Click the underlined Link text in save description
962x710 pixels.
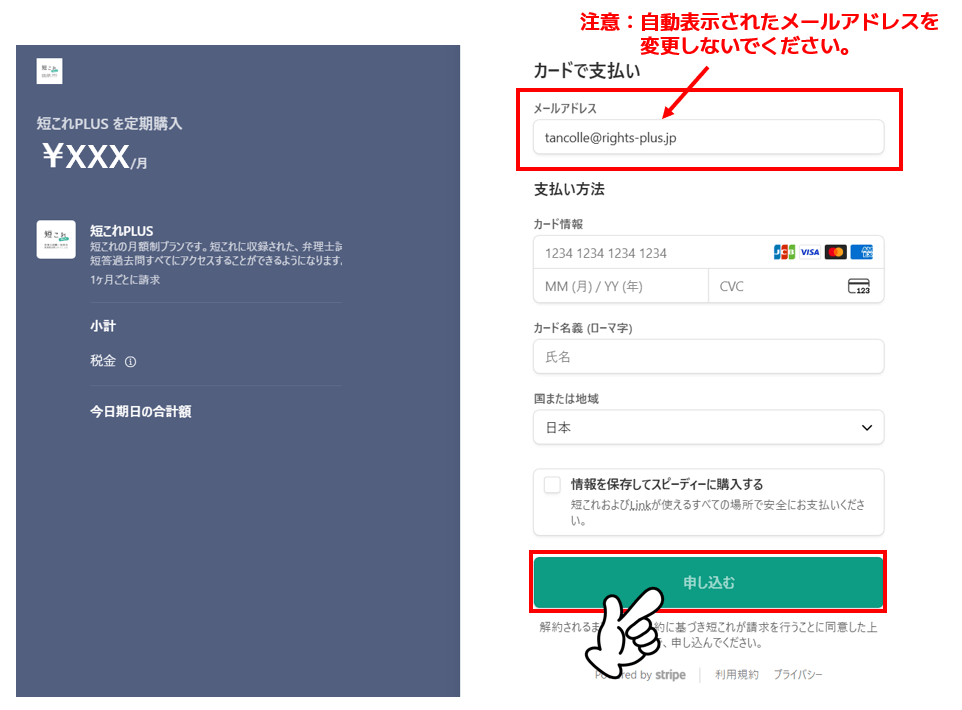(x=640, y=506)
